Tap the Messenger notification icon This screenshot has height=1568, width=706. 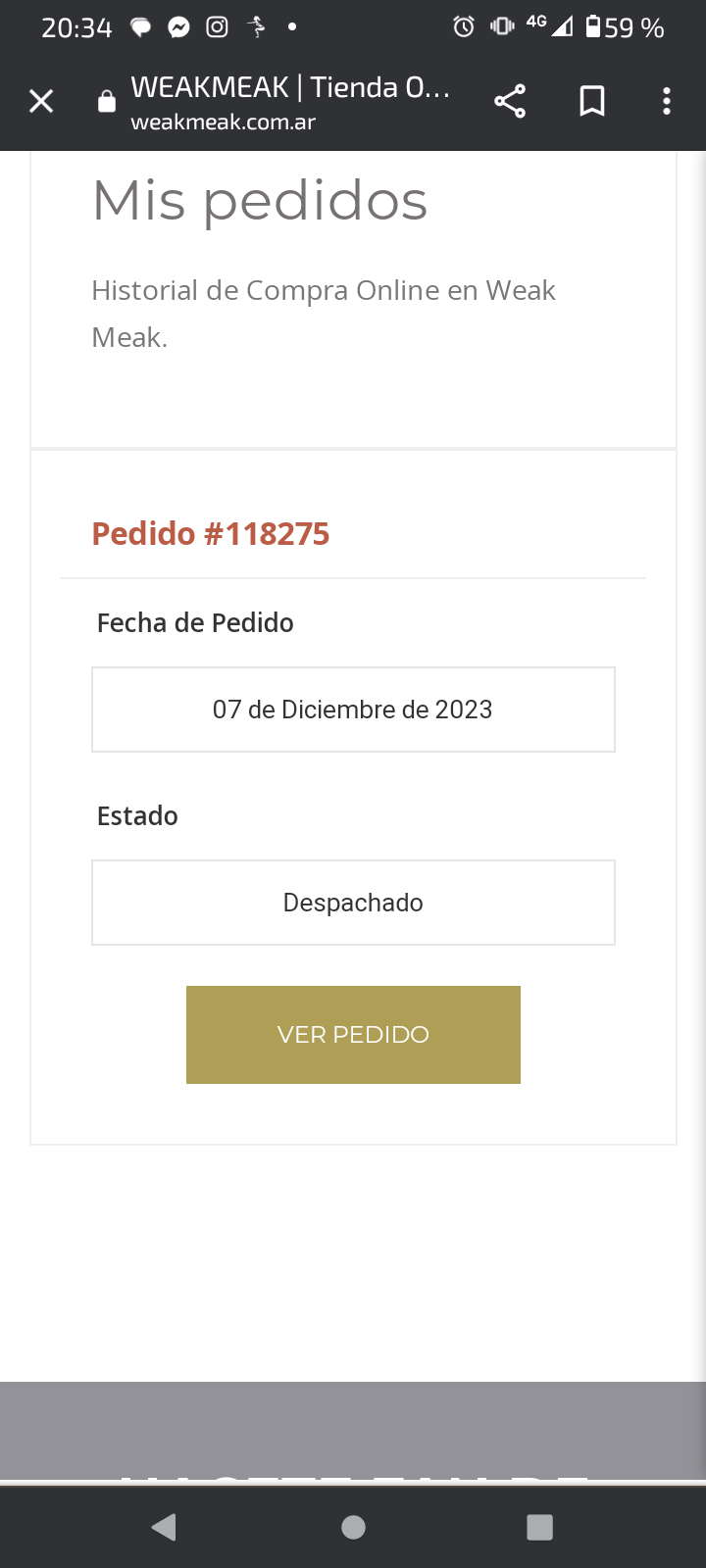(x=178, y=27)
